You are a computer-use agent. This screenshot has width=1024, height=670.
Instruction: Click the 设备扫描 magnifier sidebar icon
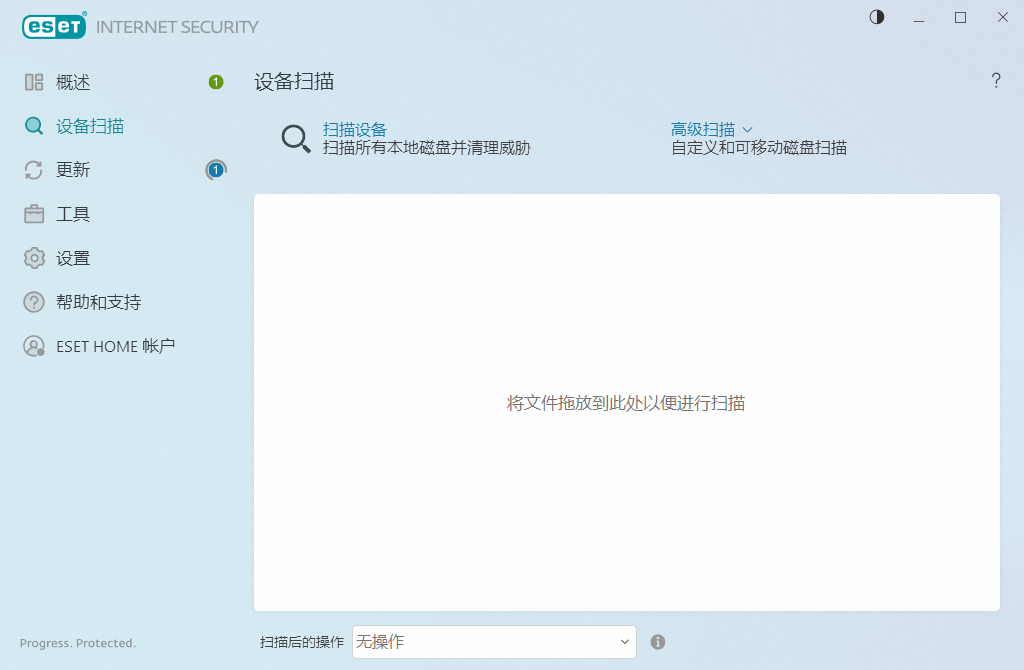pos(34,126)
